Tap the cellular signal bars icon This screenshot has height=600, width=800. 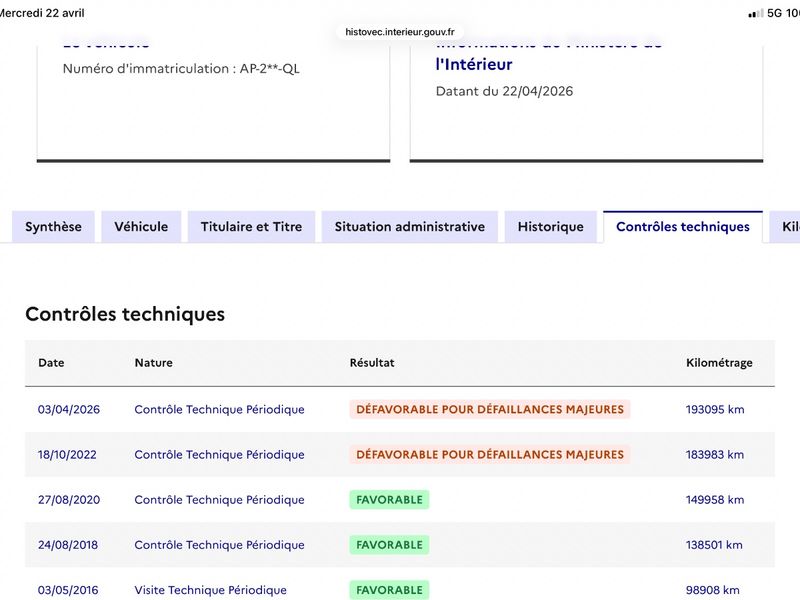click(756, 13)
